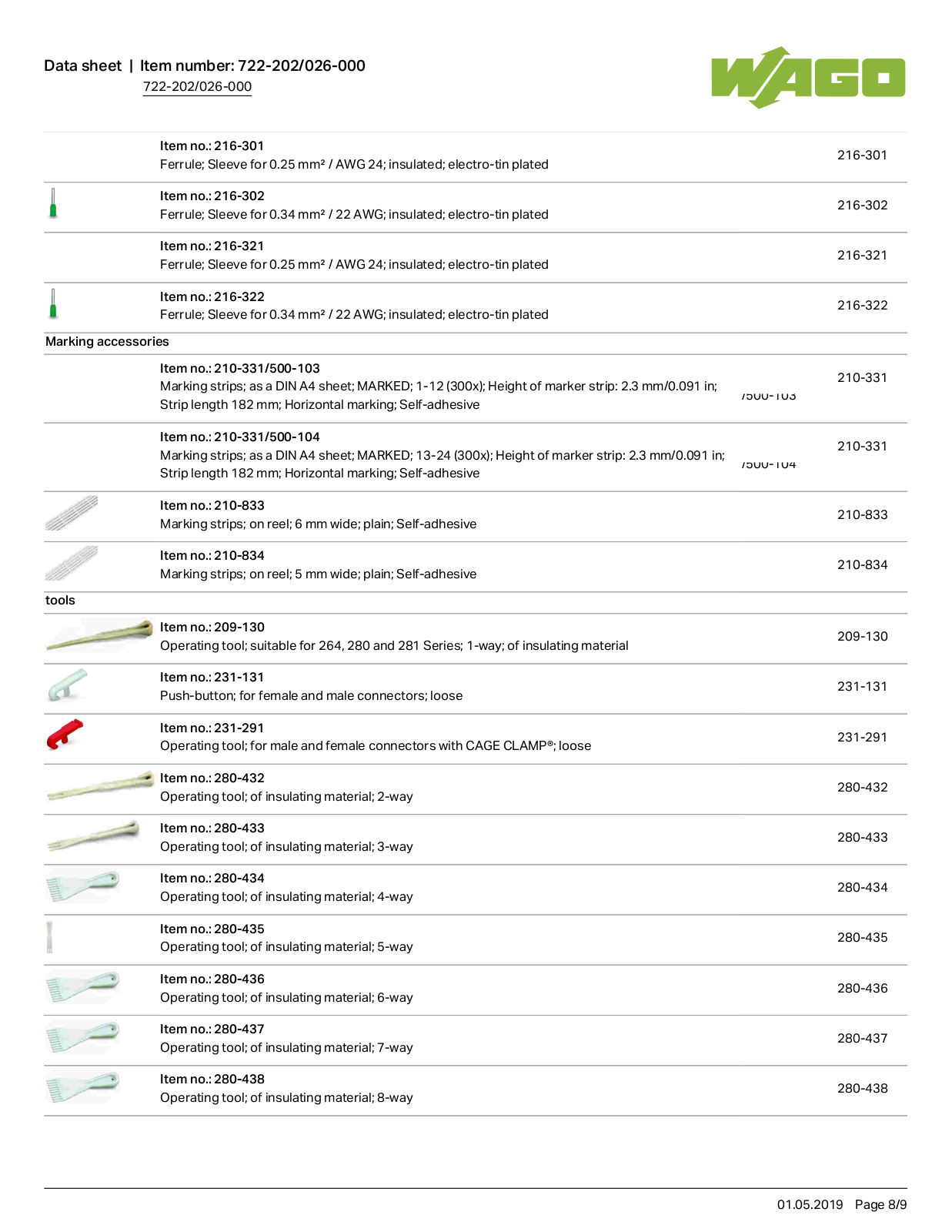
Task: Select the 280-434 4-way tool thumbnail
Action: [82, 886]
